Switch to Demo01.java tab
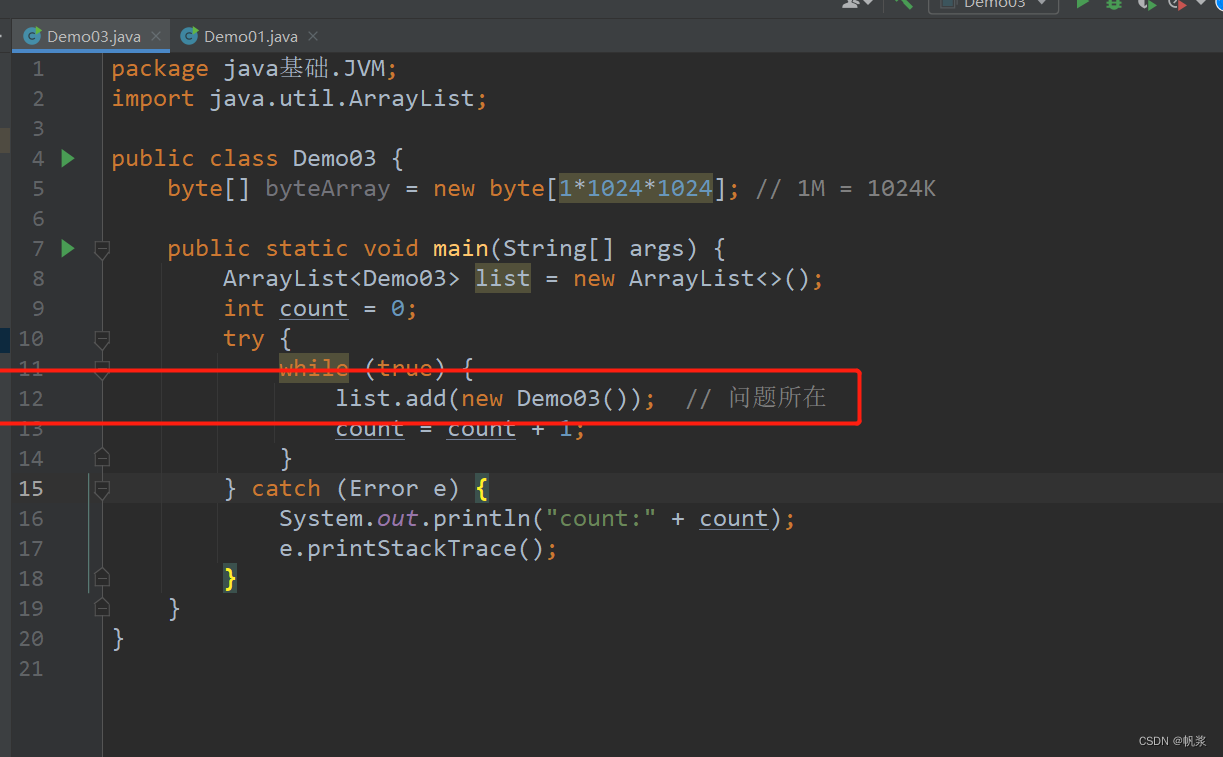 click(251, 36)
